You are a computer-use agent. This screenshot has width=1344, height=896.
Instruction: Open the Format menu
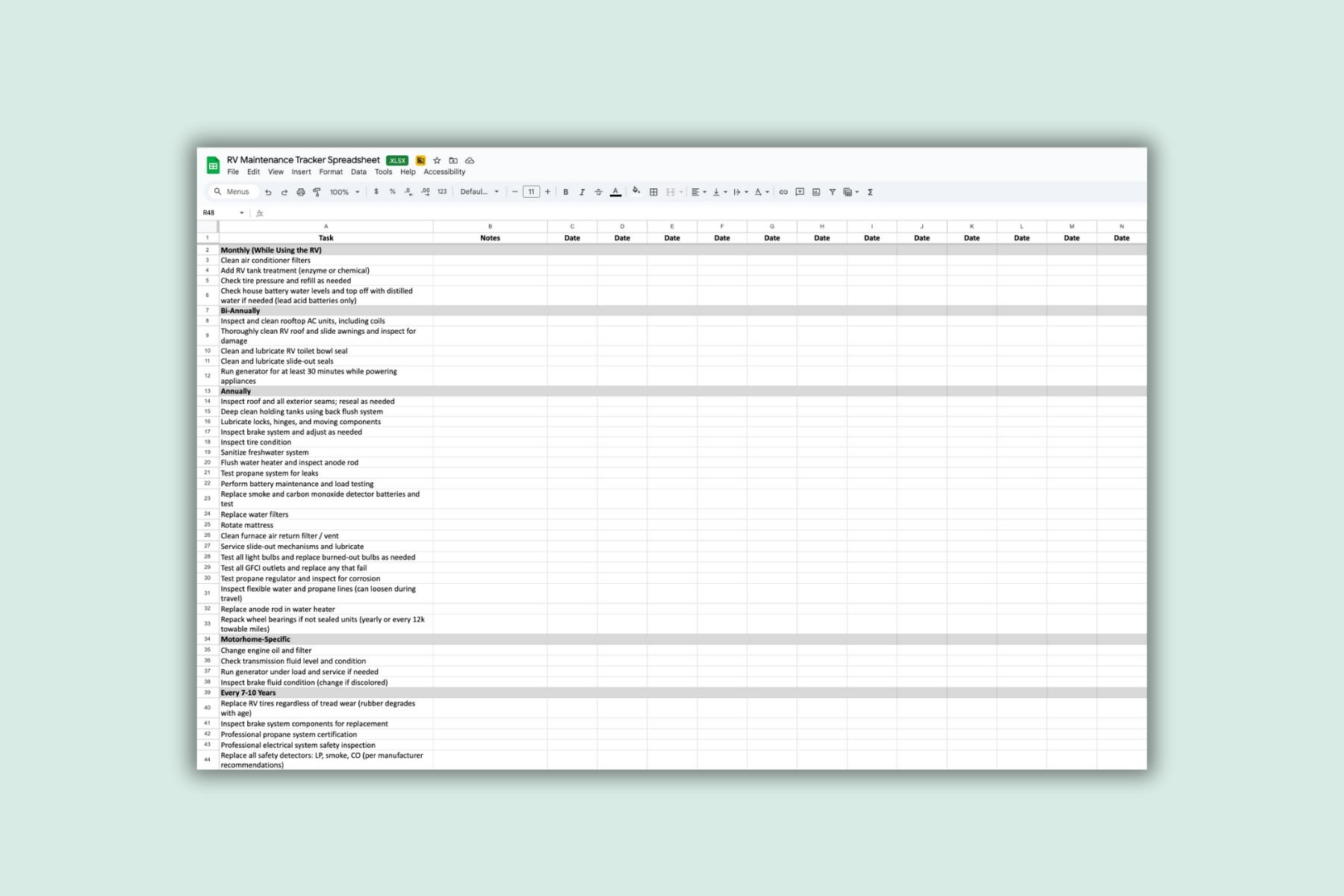tap(331, 172)
